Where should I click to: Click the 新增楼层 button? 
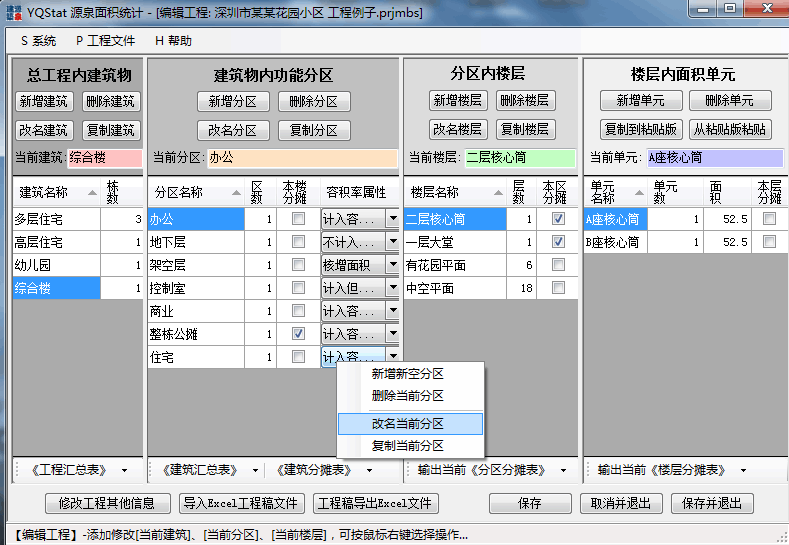click(457, 100)
